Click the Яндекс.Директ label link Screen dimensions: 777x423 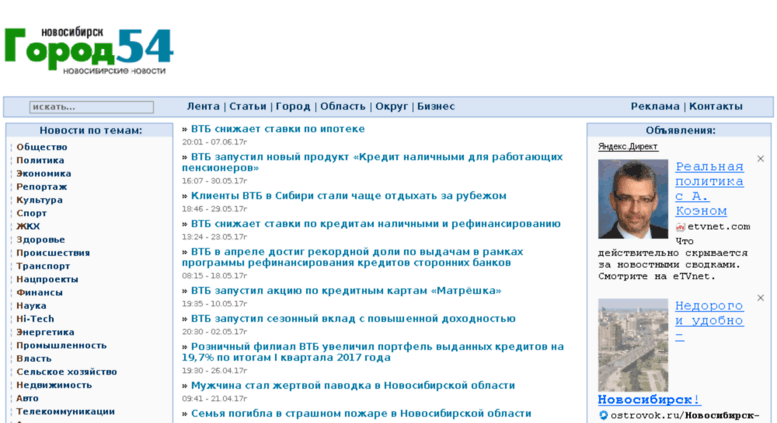coord(627,147)
